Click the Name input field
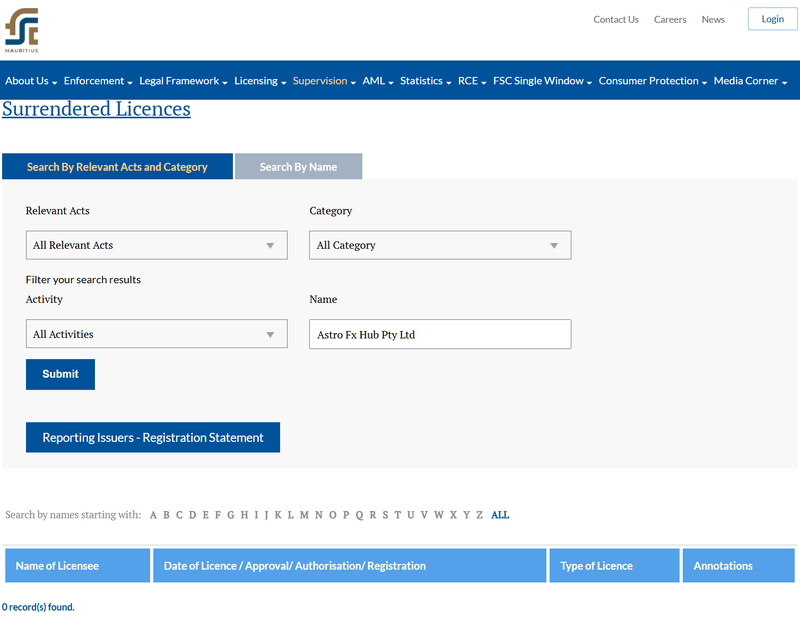 440,334
